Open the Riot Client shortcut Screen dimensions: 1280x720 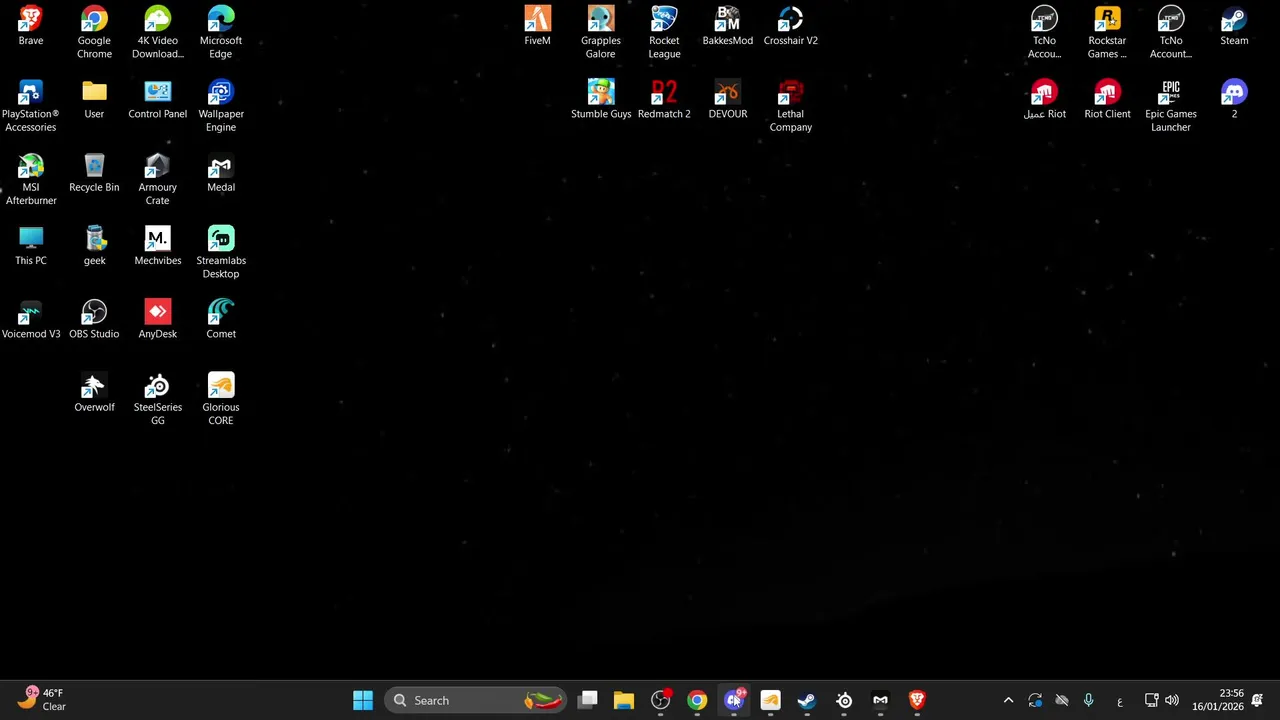[x=1107, y=100]
